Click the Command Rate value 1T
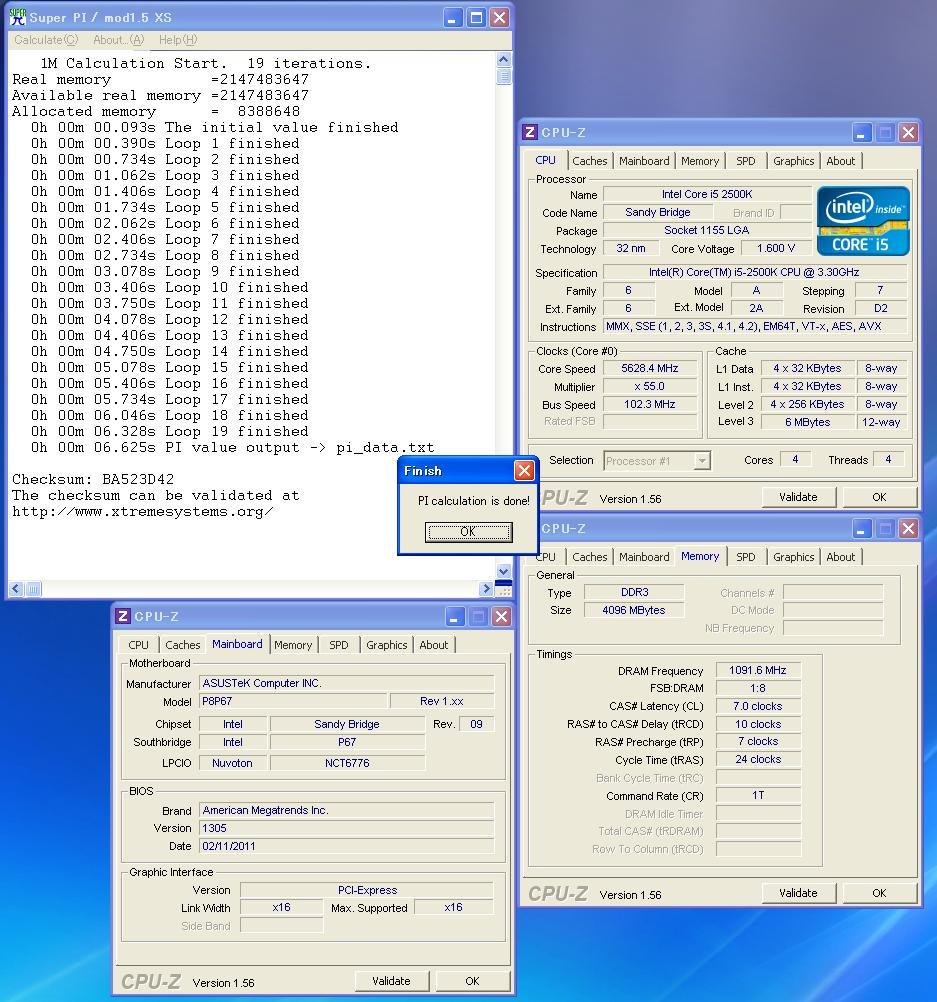The height and width of the screenshot is (1002, 937). tap(758, 796)
